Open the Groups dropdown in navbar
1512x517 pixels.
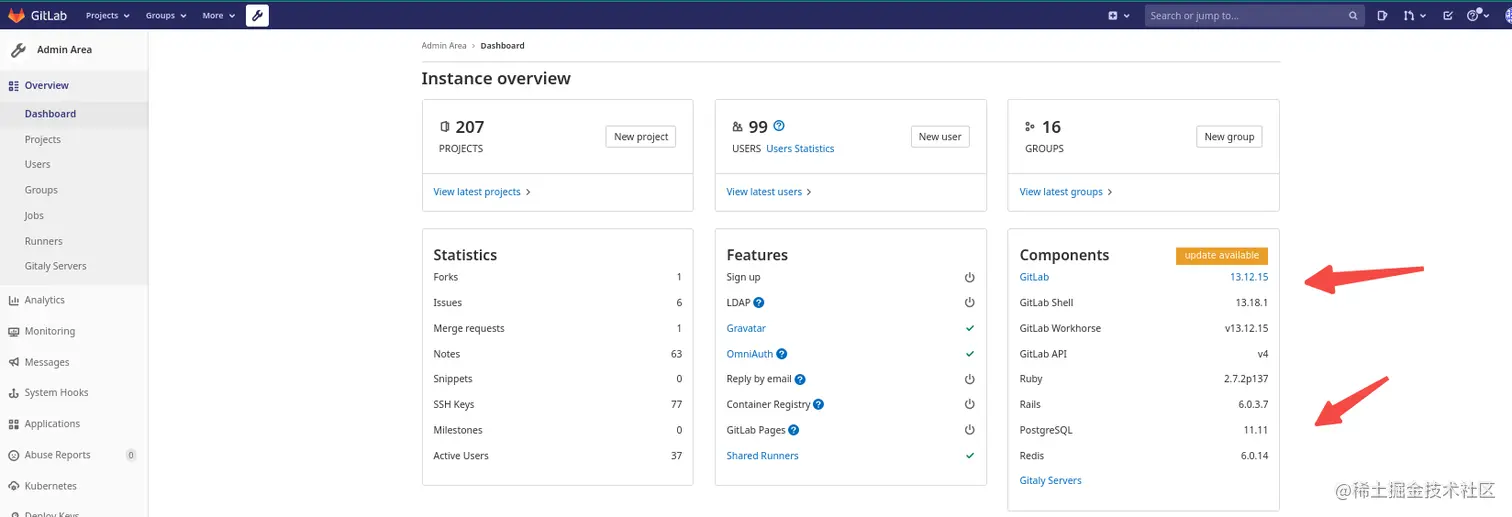pyautogui.click(x=166, y=16)
